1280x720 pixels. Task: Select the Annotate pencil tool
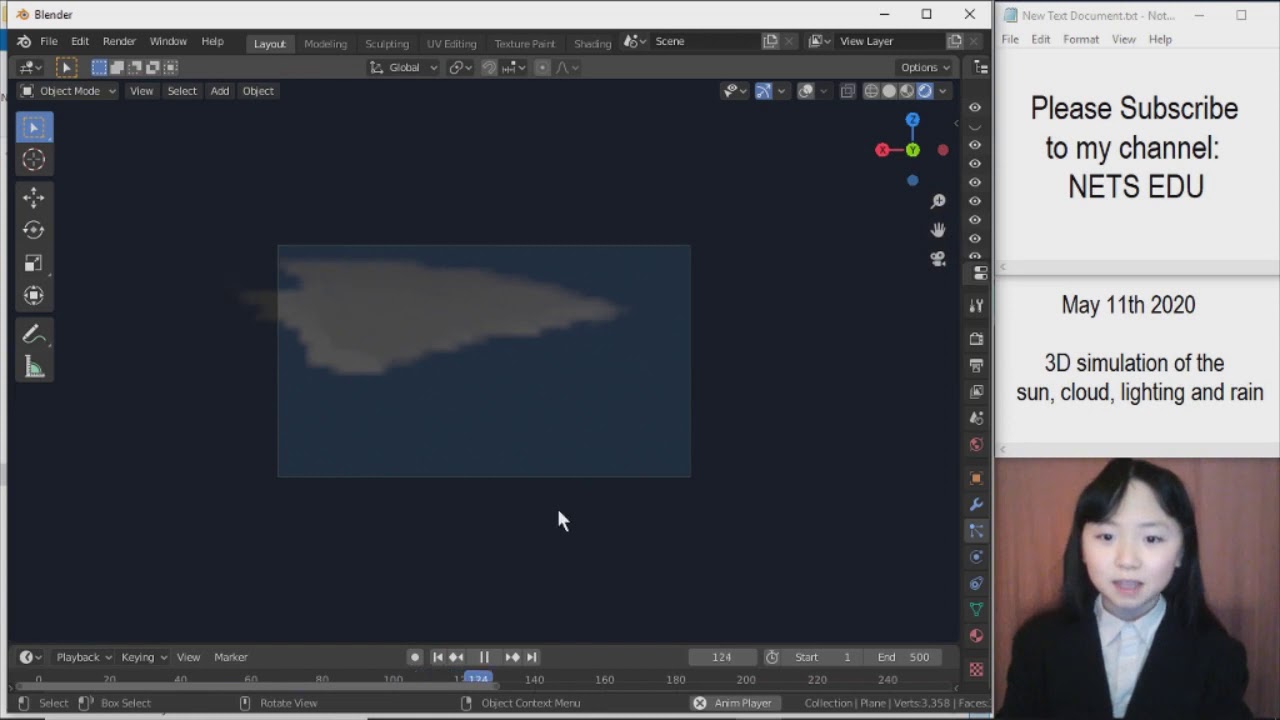34,335
